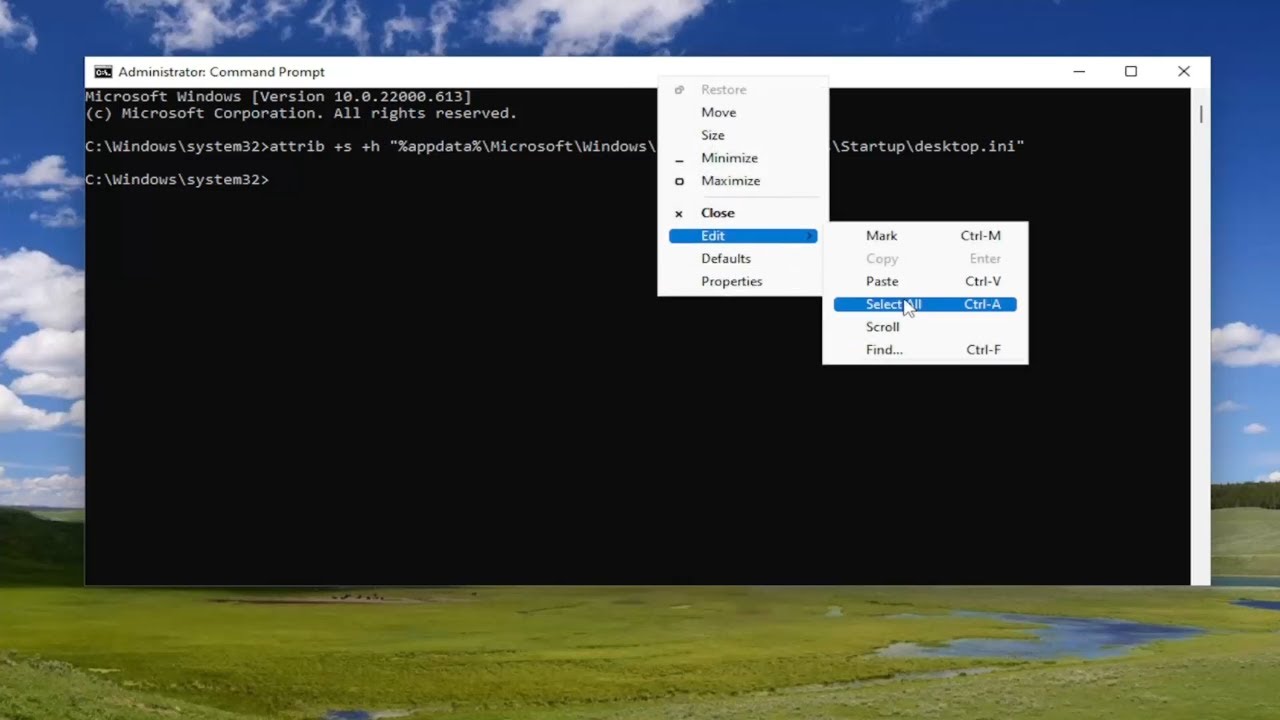Choose Restore in the system menu
Screen dimensions: 1280x720
coord(743,90)
